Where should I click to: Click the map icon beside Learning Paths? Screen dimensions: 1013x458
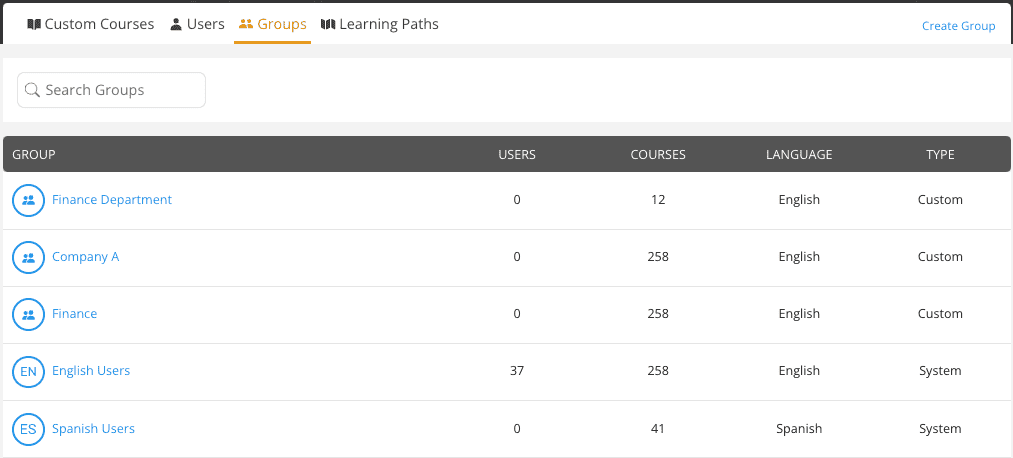327,24
